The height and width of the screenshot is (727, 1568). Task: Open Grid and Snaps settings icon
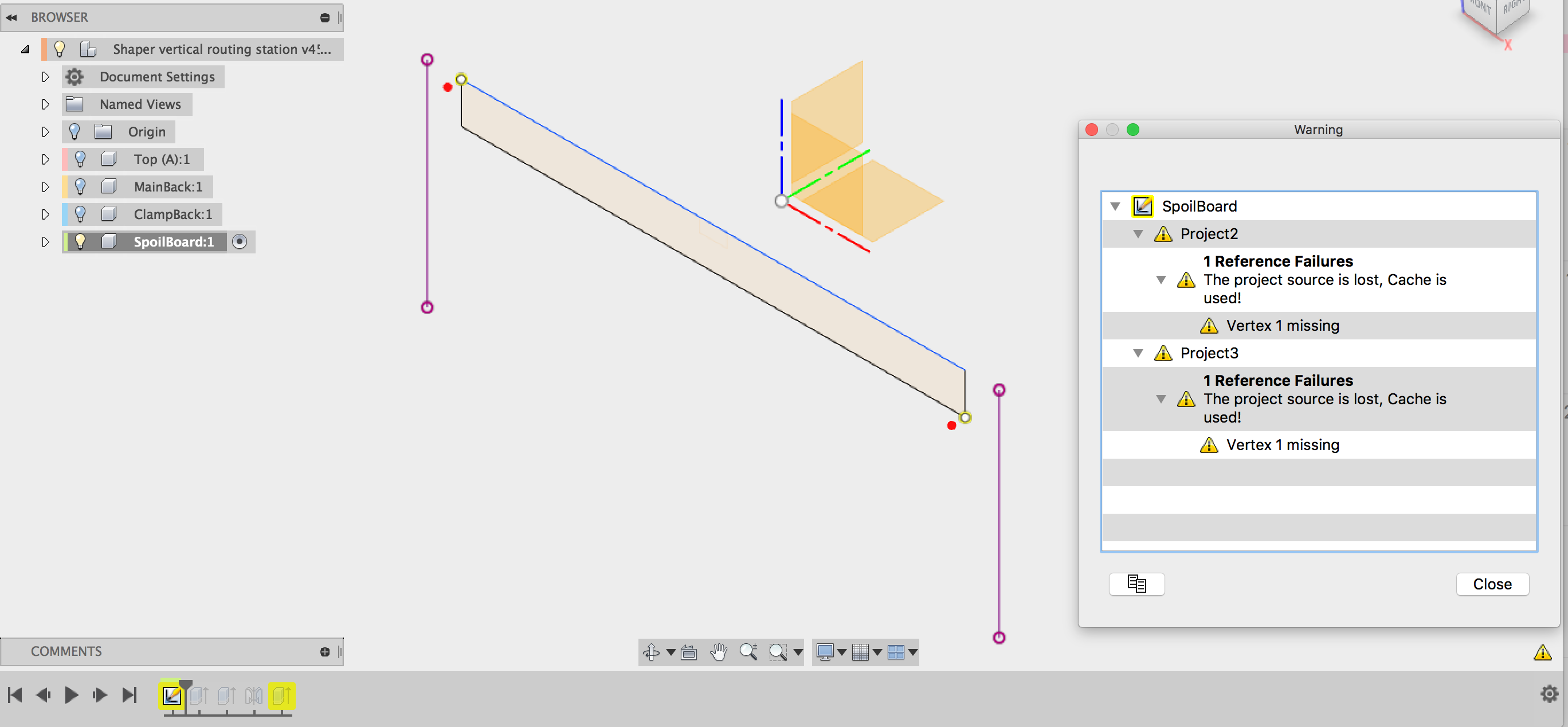pyautogui.click(x=860, y=652)
